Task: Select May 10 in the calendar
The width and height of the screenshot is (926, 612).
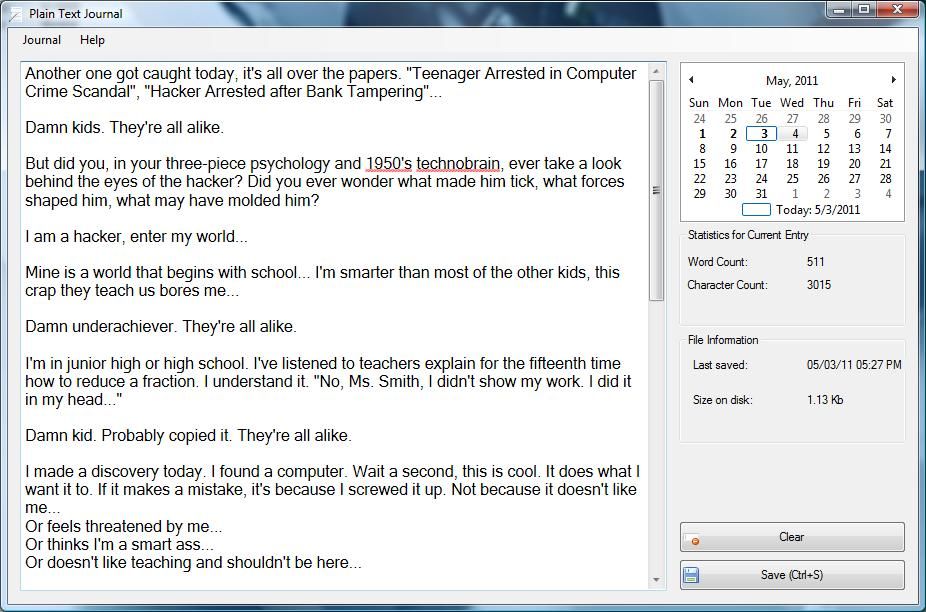Action: [761, 149]
